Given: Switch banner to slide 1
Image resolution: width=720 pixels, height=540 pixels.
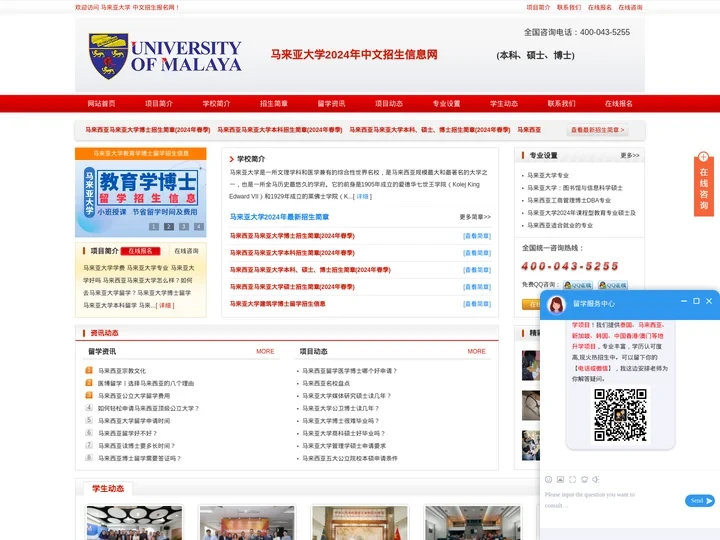Looking at the screenshot, I should 154,226.
